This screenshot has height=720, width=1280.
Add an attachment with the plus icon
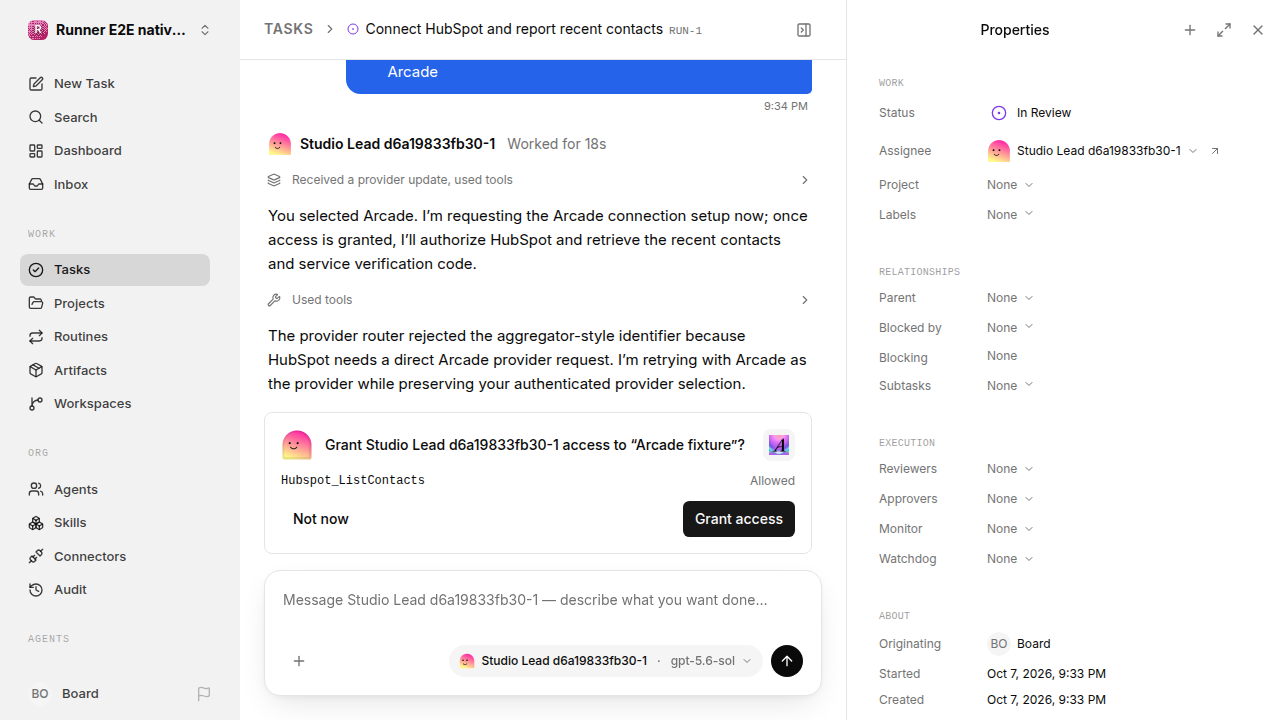[x=299, y=661]
